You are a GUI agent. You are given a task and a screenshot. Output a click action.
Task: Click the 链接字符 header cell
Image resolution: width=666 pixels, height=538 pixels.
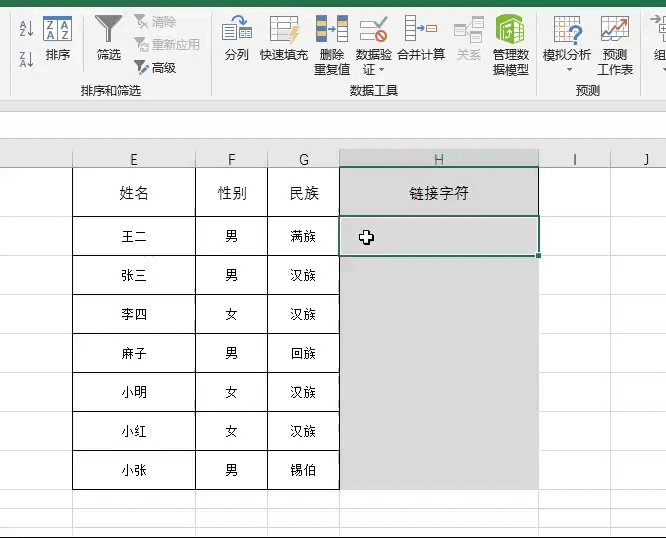(x=439, y=192)
